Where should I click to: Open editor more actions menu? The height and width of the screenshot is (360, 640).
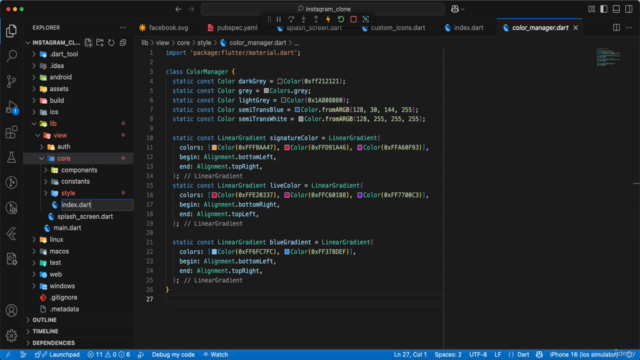point(629,27)
